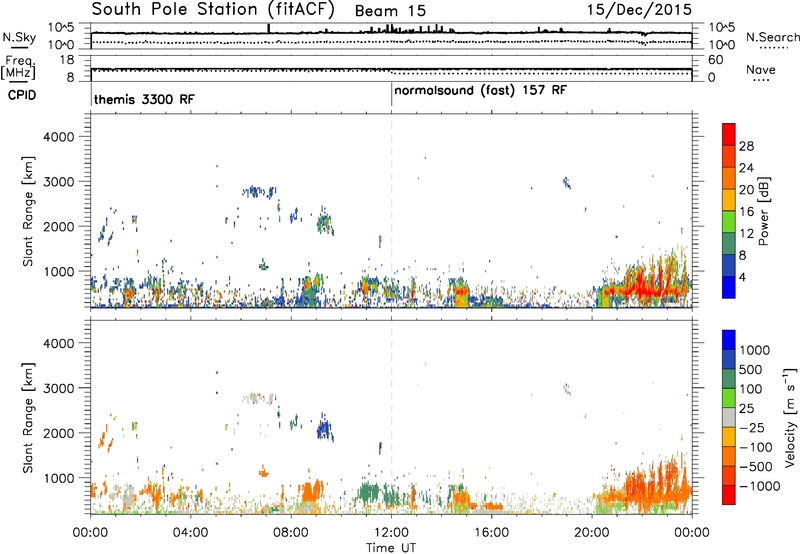This screenshot has height=554, width=800.
Task: Select the 'Freq. [MHz]' axis label
Action: [x=18, y=67]
